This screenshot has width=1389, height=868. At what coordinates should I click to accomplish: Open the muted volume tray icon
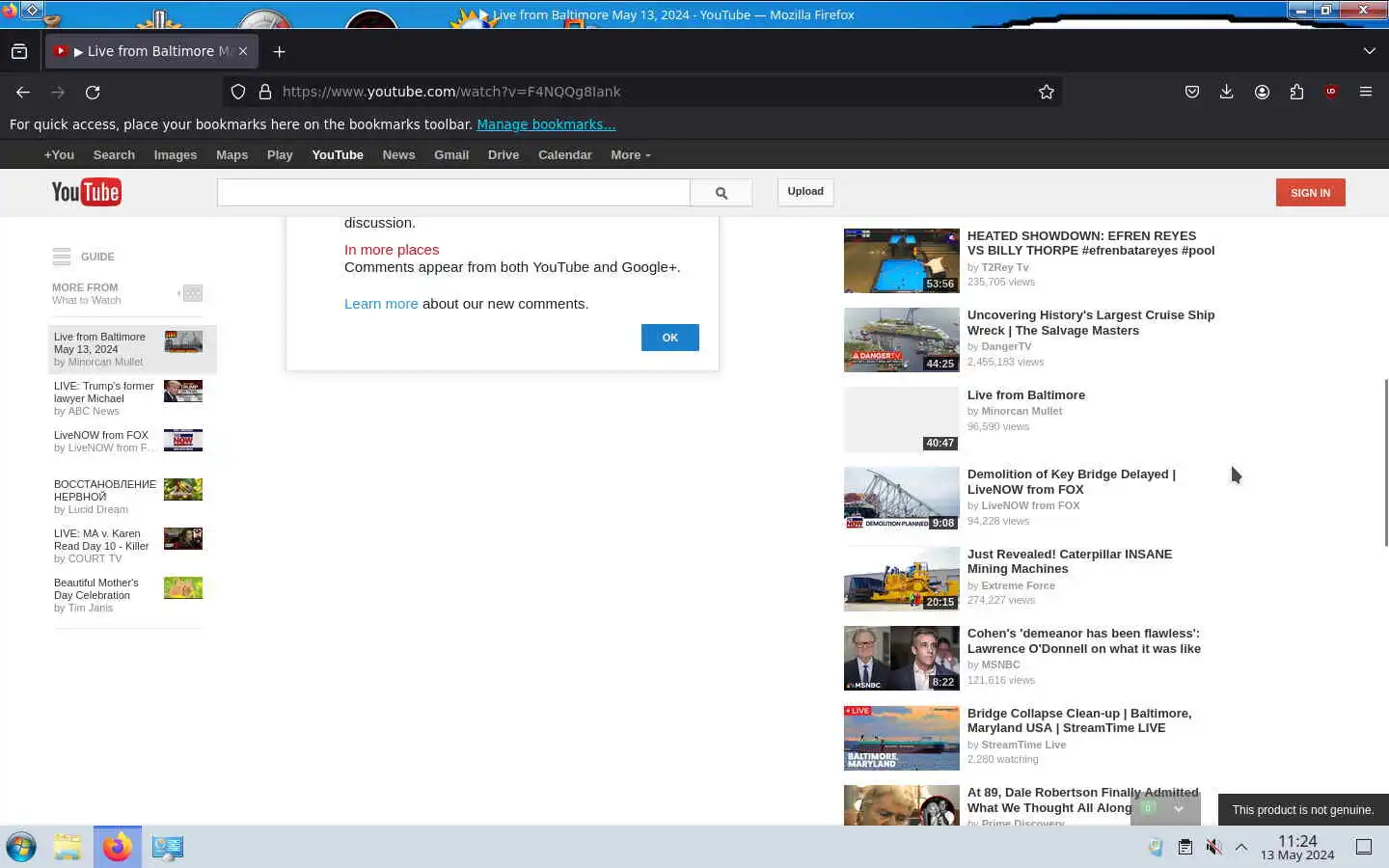pyautogui.click(x=1213, y=847)
